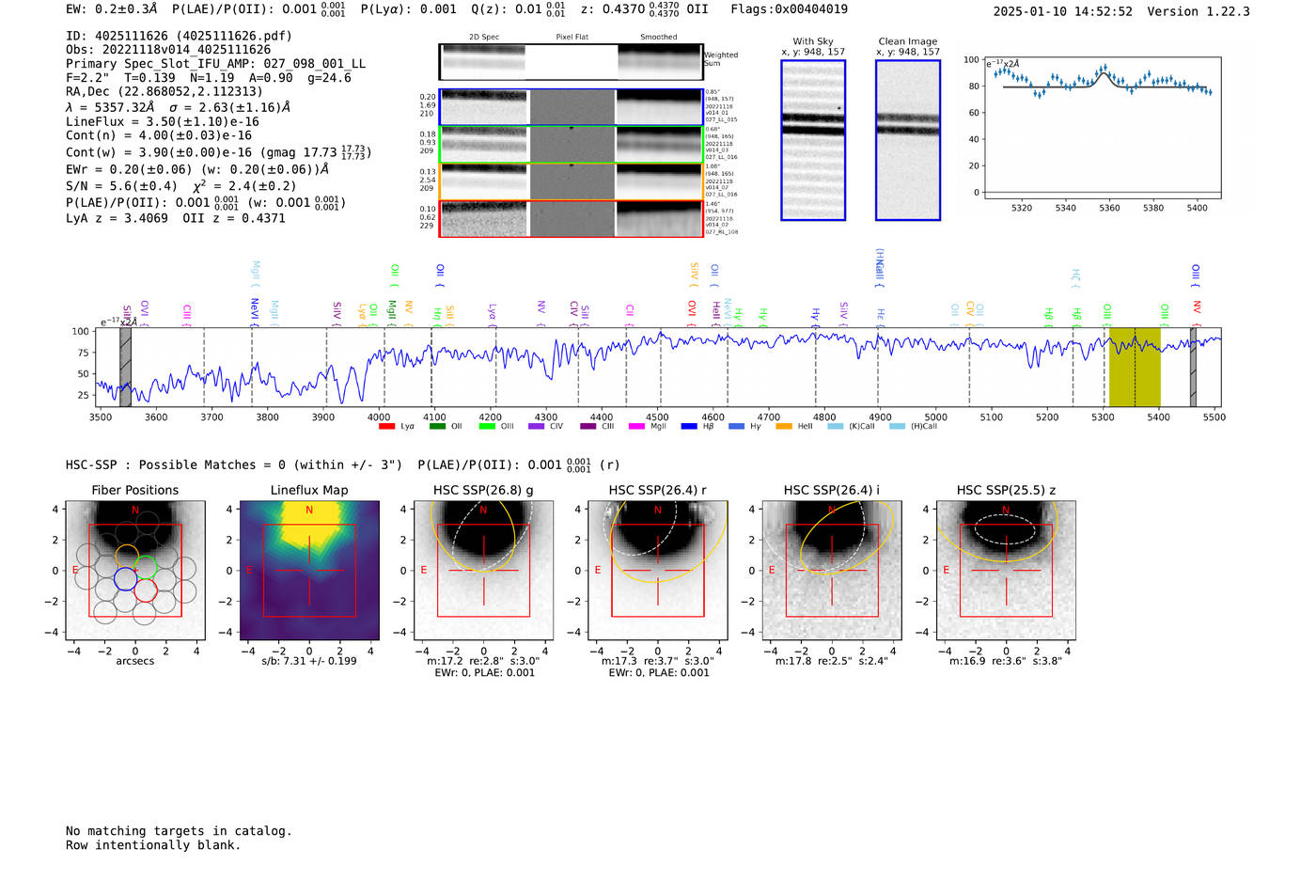This screenshot has height=896, width=1316.
Task: Click the Gaussian line-fit plot
Action: point(1103,129)
